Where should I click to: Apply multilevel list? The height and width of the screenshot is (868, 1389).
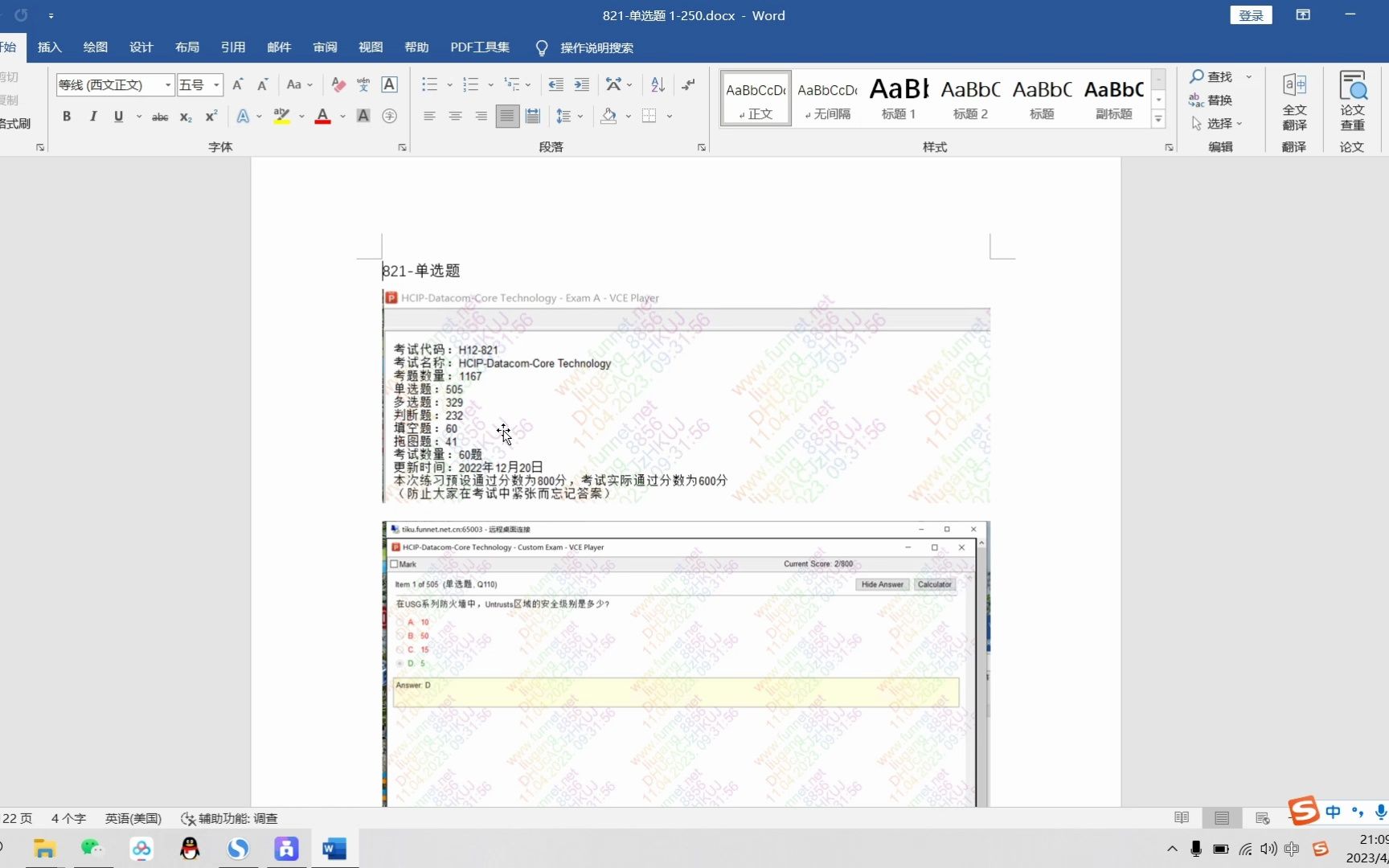(511, 84)
